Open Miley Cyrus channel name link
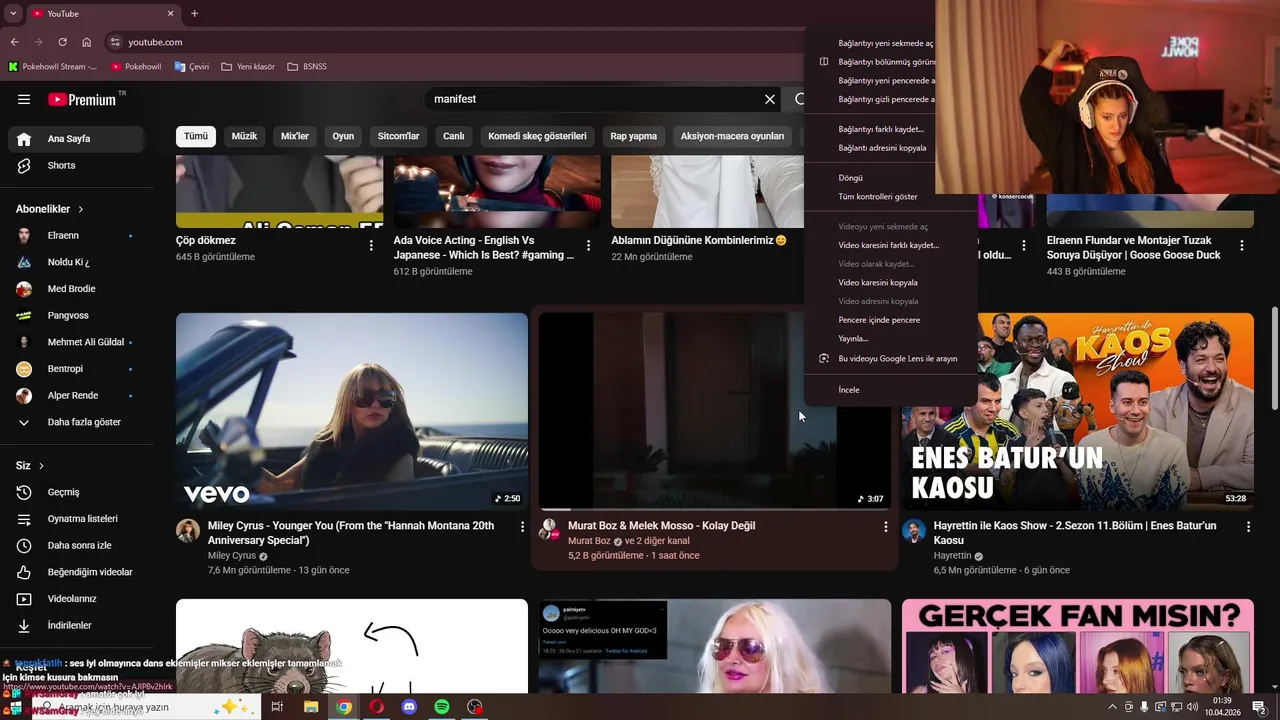Screen dimensions: 1280x720 (x=232, y=556)
